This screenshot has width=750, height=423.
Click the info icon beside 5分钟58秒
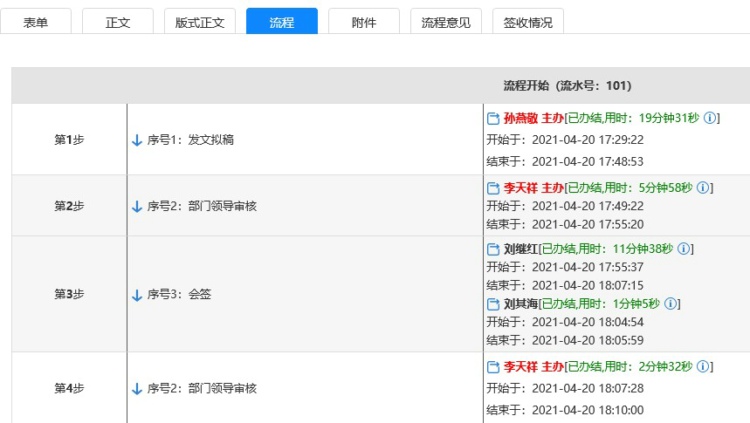point(703,188)
